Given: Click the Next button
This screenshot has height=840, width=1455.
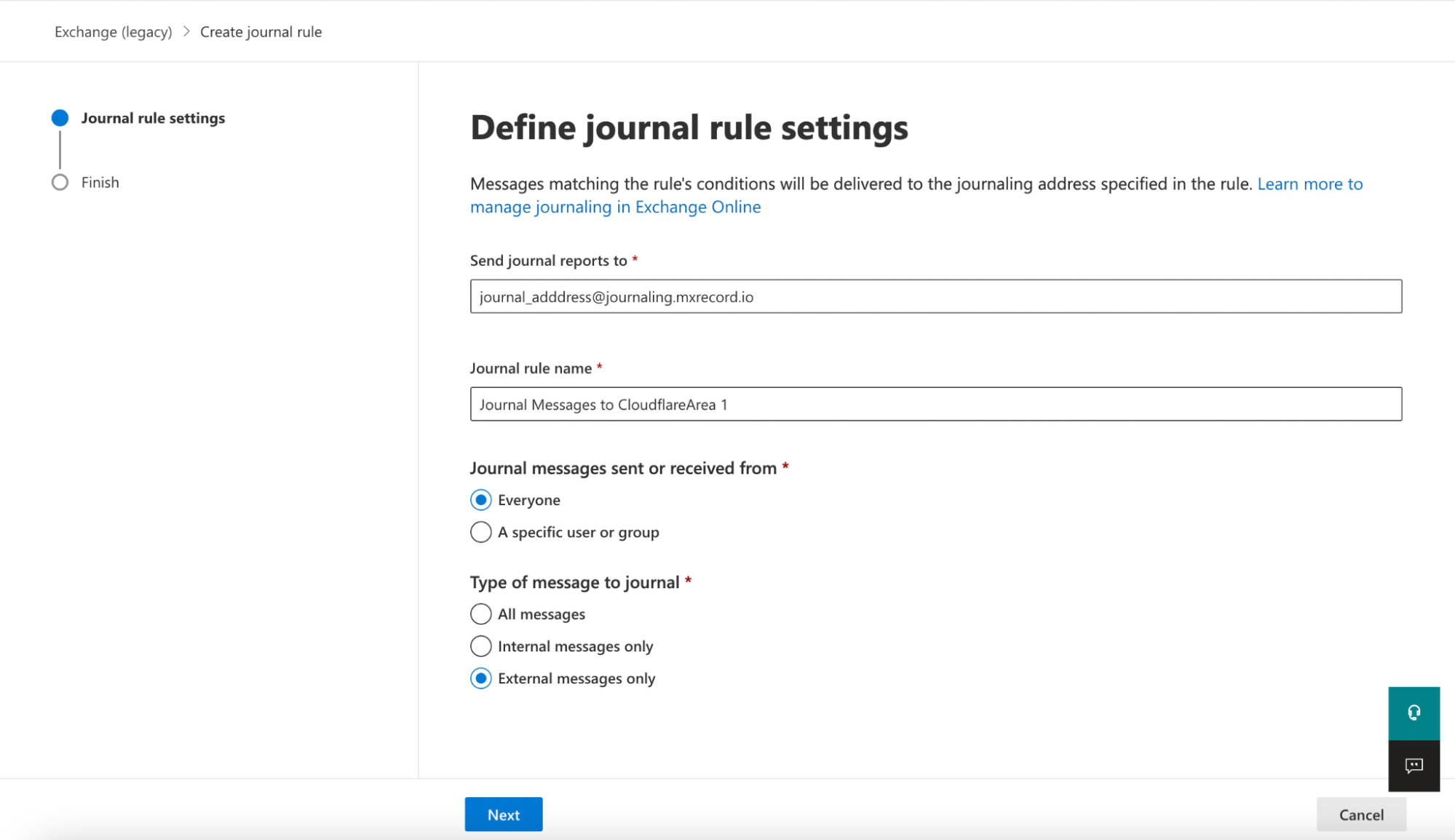Looking at the screenshot, I should pyautogui.click(x=503, y=814).
